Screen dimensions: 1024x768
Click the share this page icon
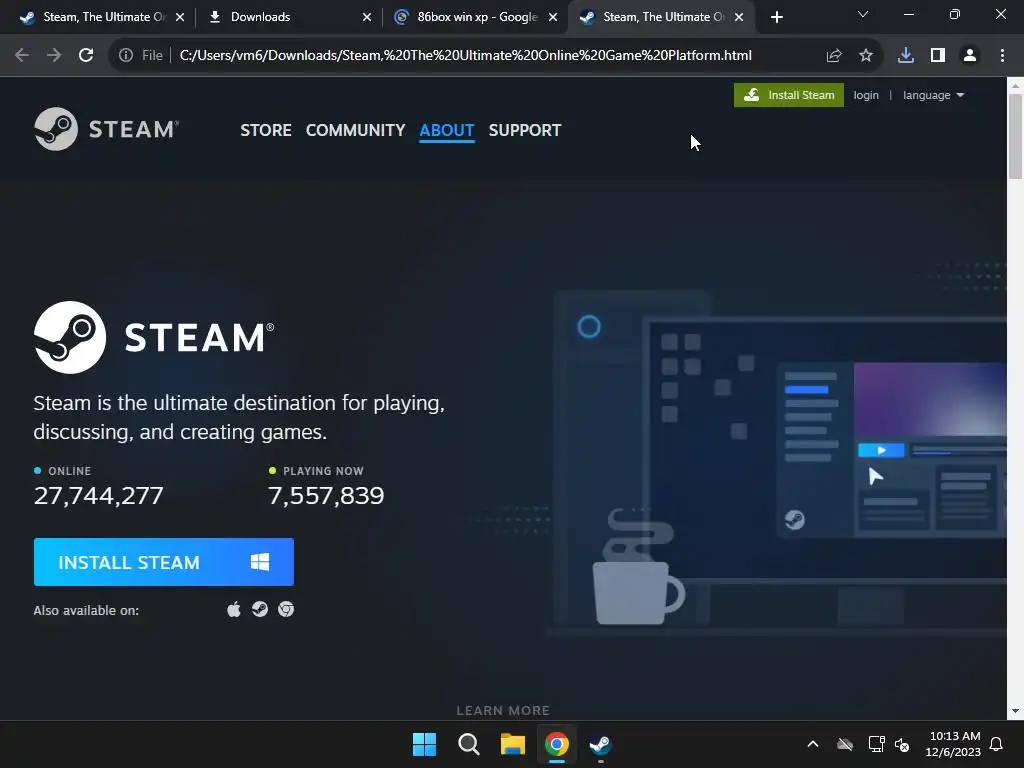[x=834, y=56]
